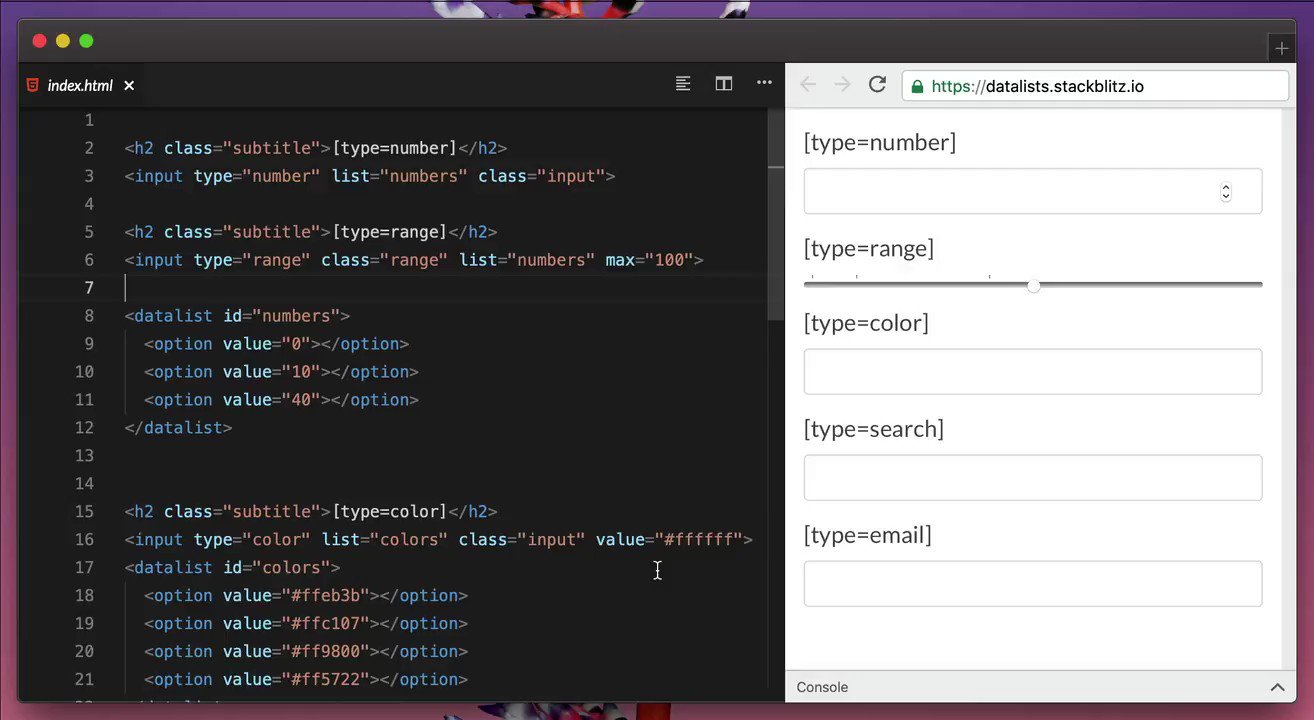Click the range slider thumb
Image resolution: width=1314 pixels, height=720 pixels.
(1033, 285)
